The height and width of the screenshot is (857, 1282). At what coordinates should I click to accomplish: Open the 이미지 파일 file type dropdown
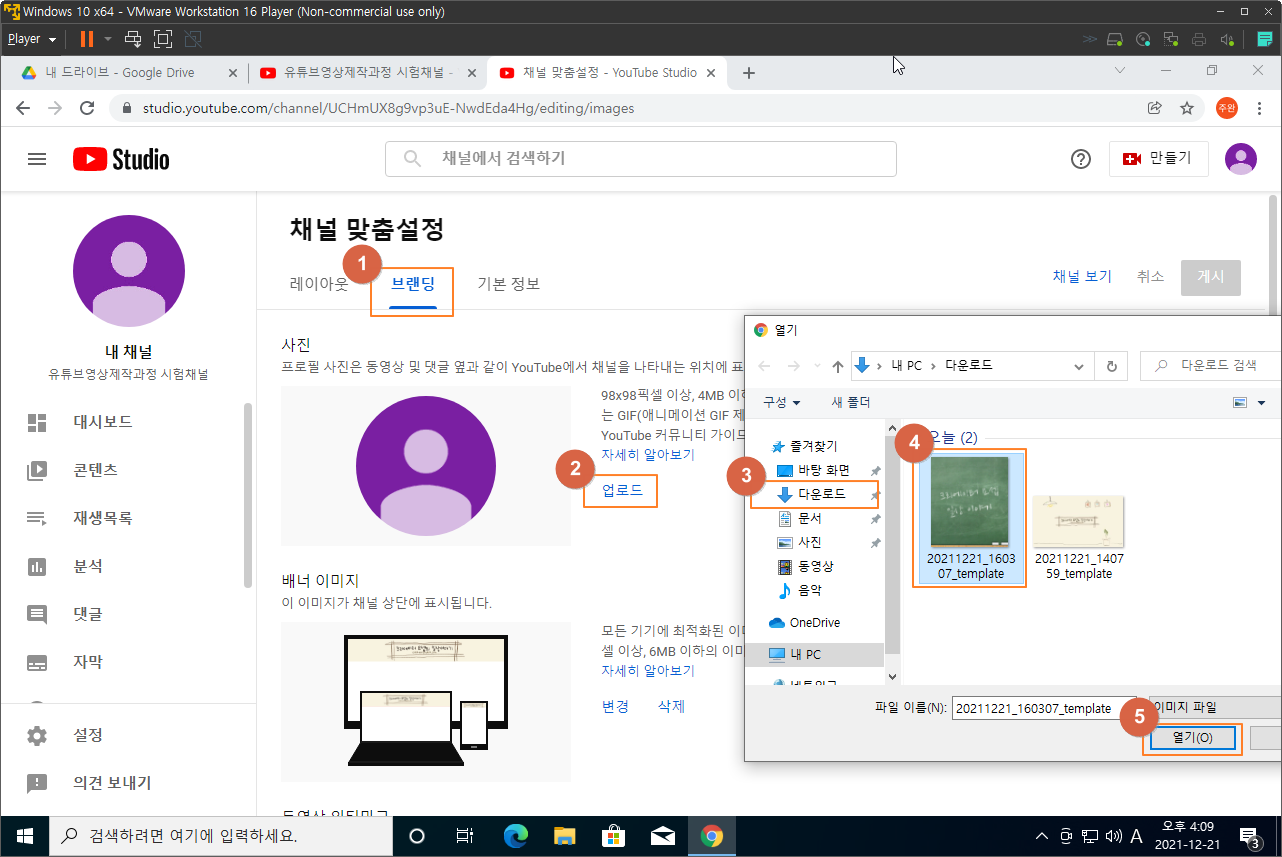(1215, 707)
